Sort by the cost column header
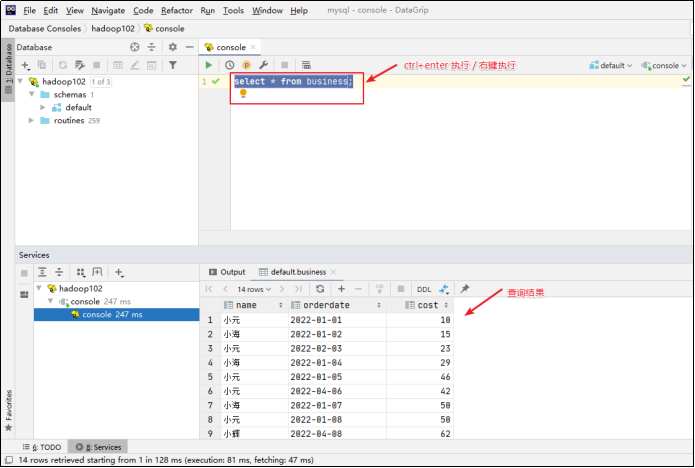This screenshot has height=468, width=695. [x=420, y=305]
